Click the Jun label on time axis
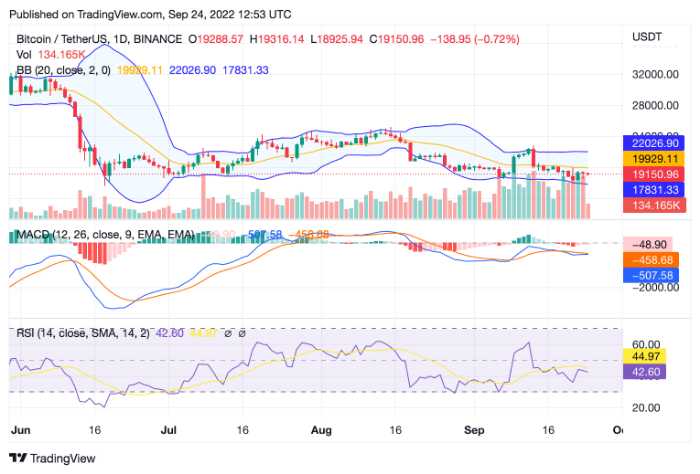700x474 pixels. coord(21,430)
